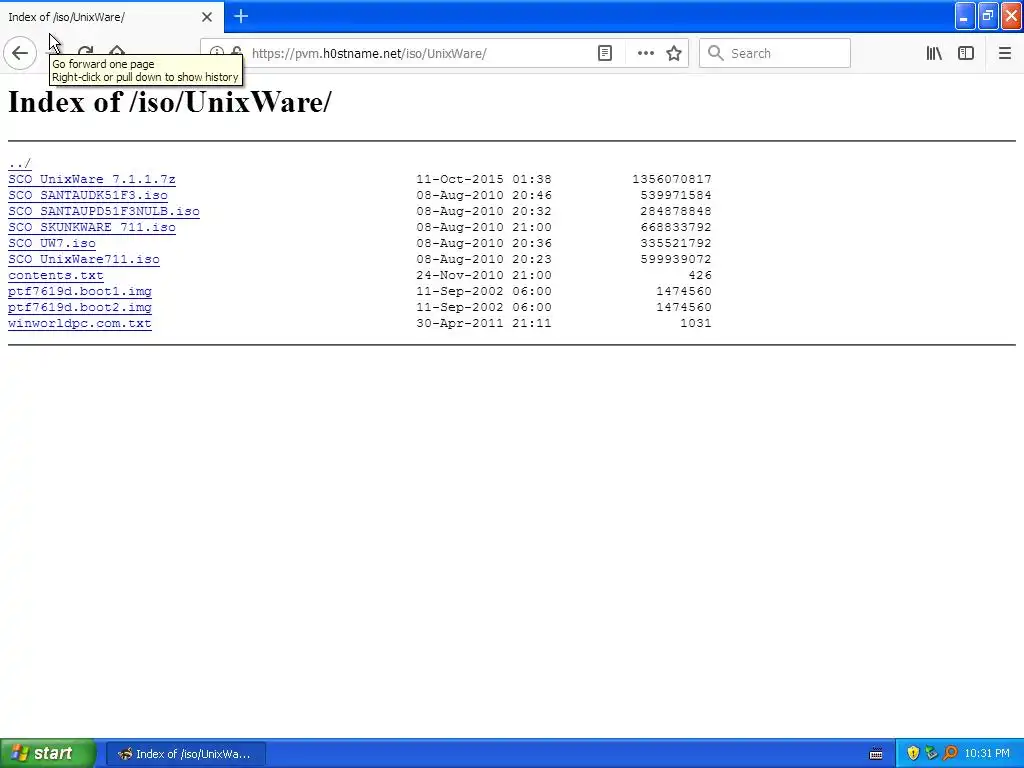Download SCO_SANTAUPD51F3NULB.iso
The image size is (1024, 768).
pos(104,211)
